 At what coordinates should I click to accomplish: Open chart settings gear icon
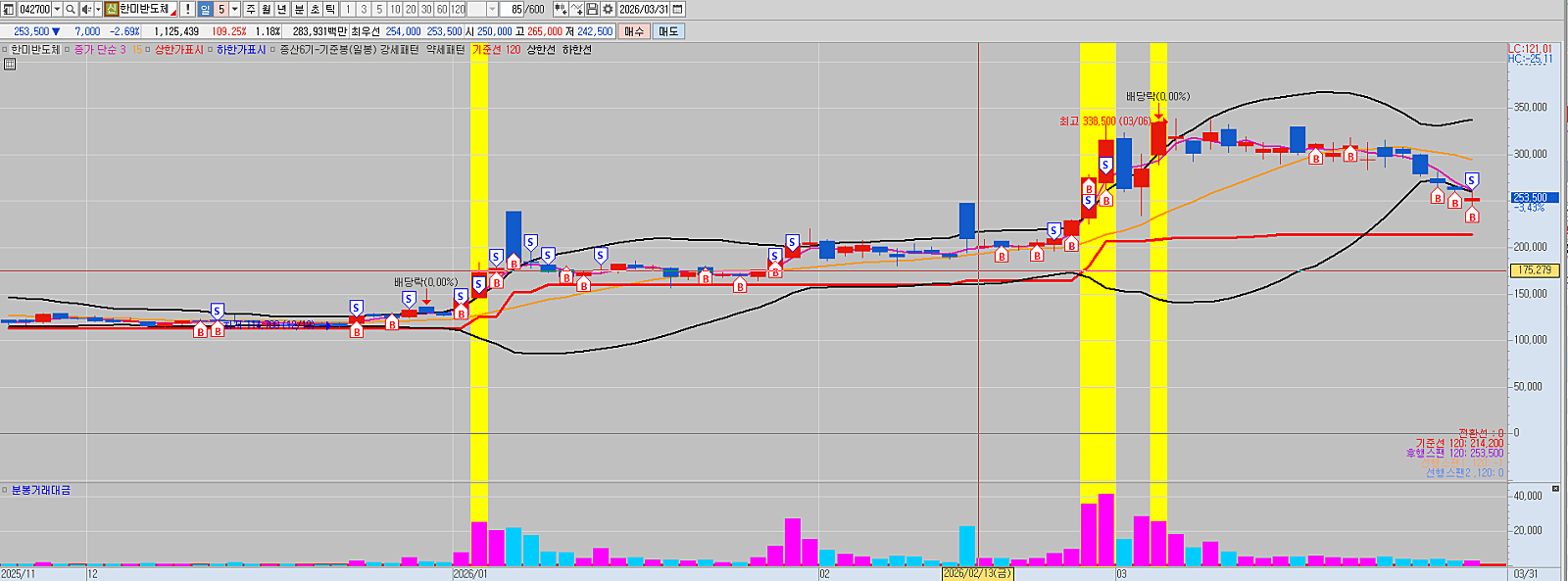(608, 9)
